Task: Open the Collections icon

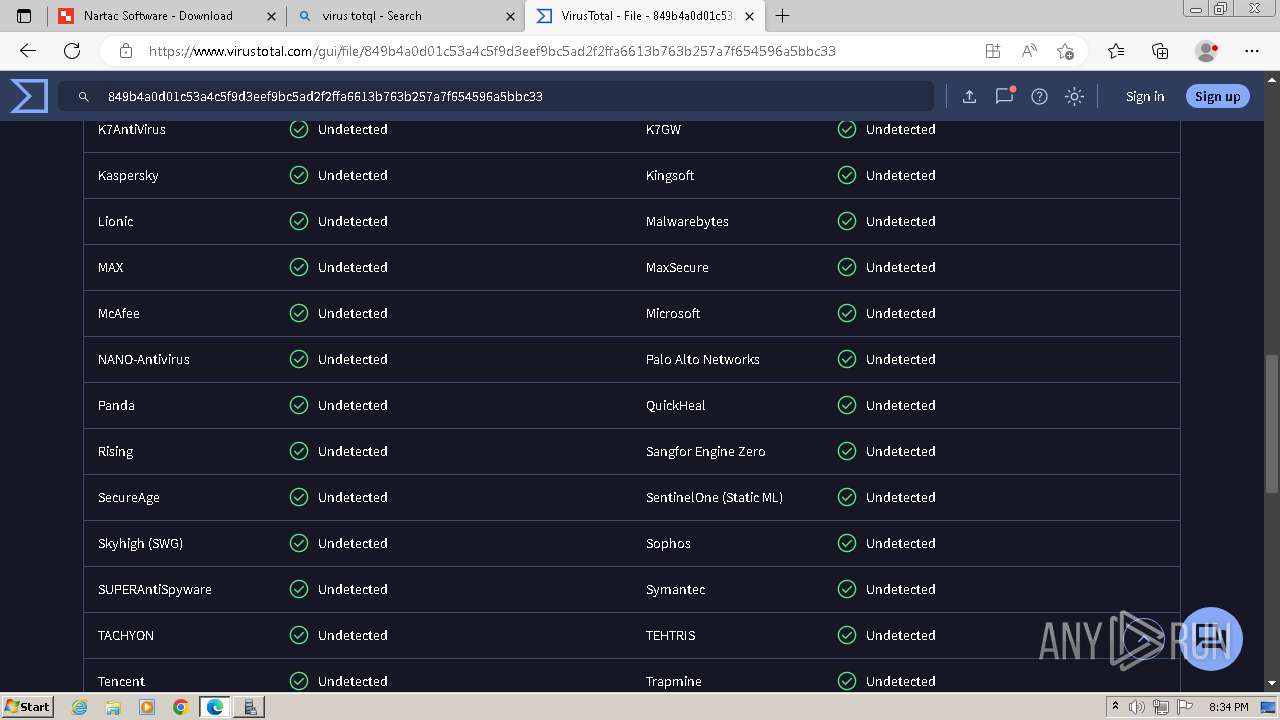Action: click(x=1160, y=51)
